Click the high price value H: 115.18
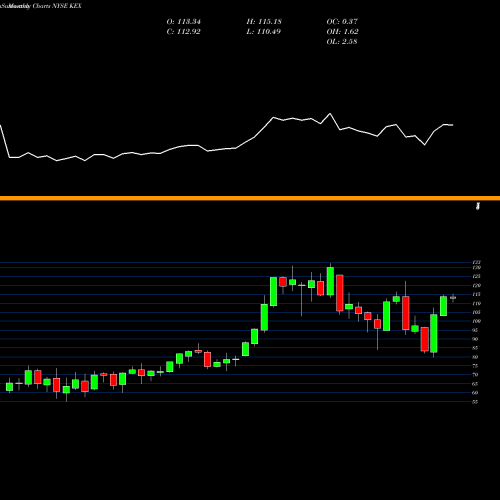The image size is (500, 500). pos(264,22)
